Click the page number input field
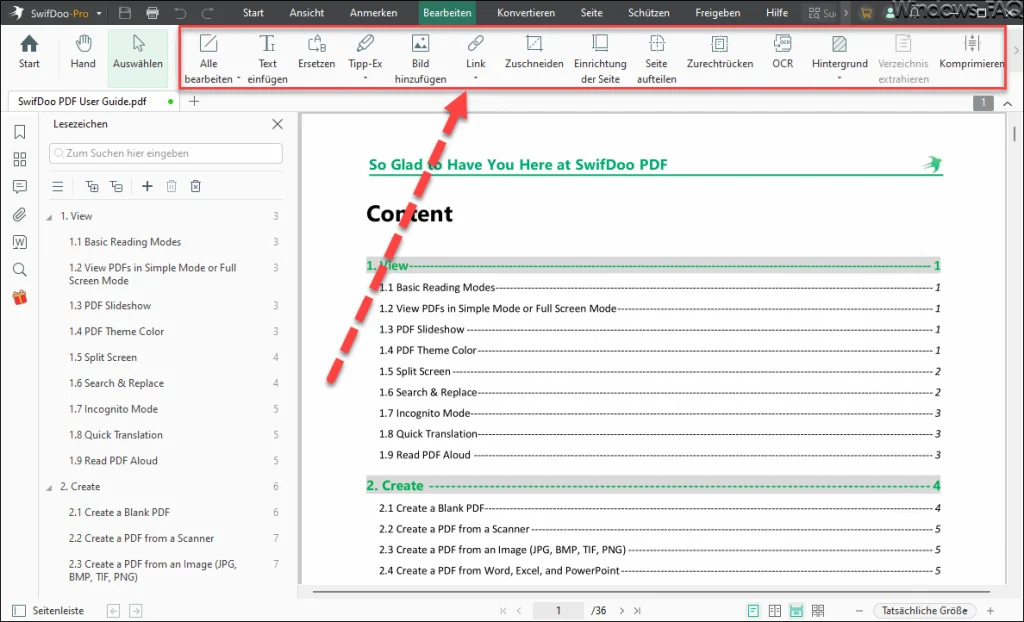 (x=558, y=610)
